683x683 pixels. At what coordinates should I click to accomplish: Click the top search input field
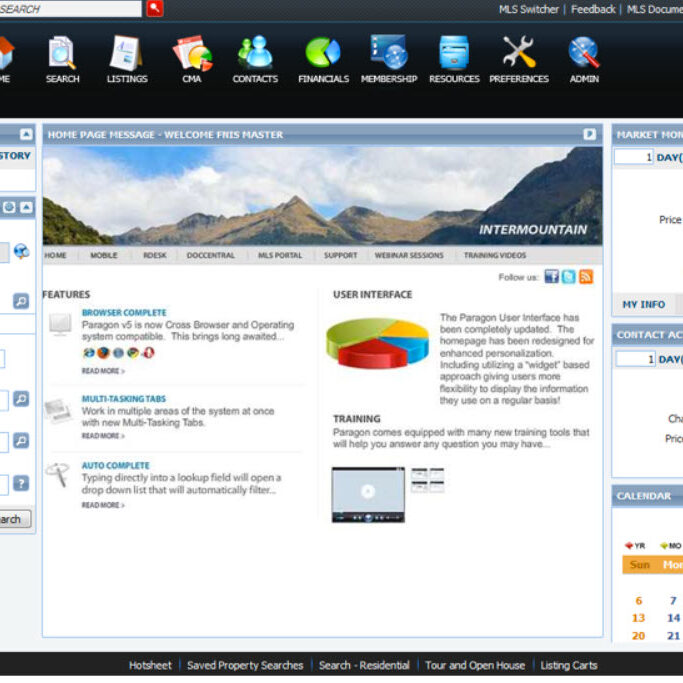pos(71,8)
